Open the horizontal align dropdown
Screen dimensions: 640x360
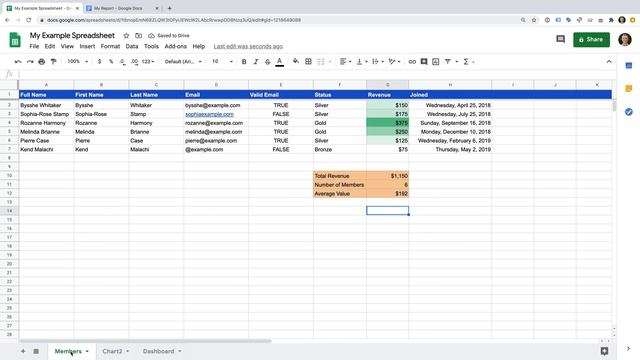coord(345,62)
